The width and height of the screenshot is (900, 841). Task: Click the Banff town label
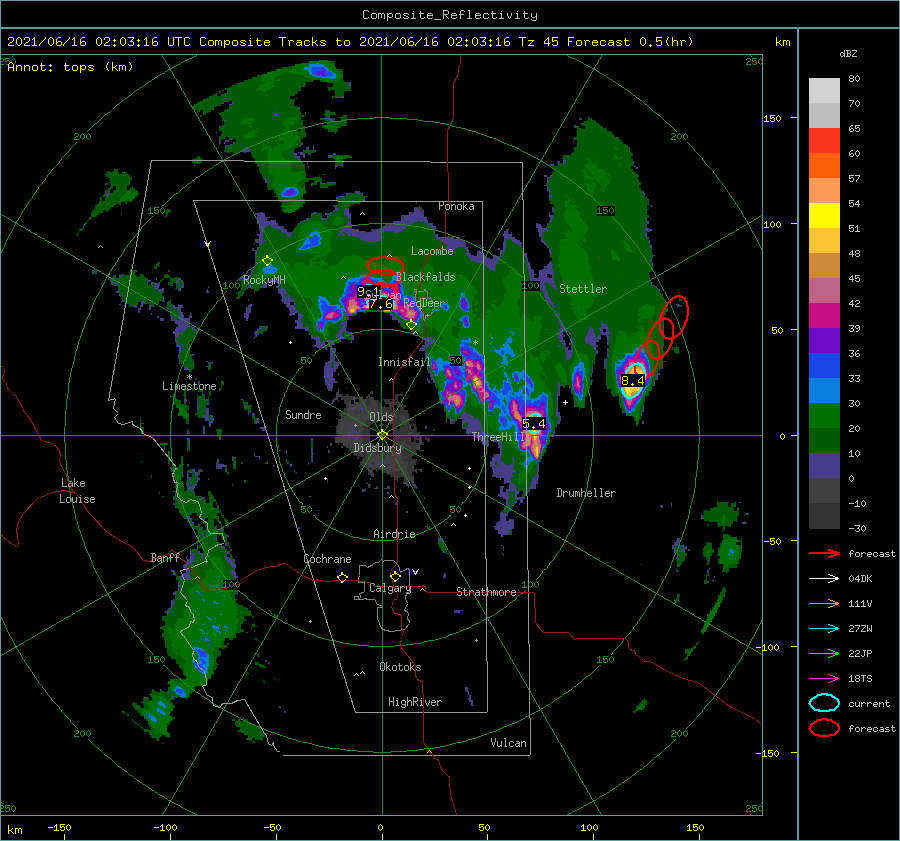point(165,557)
